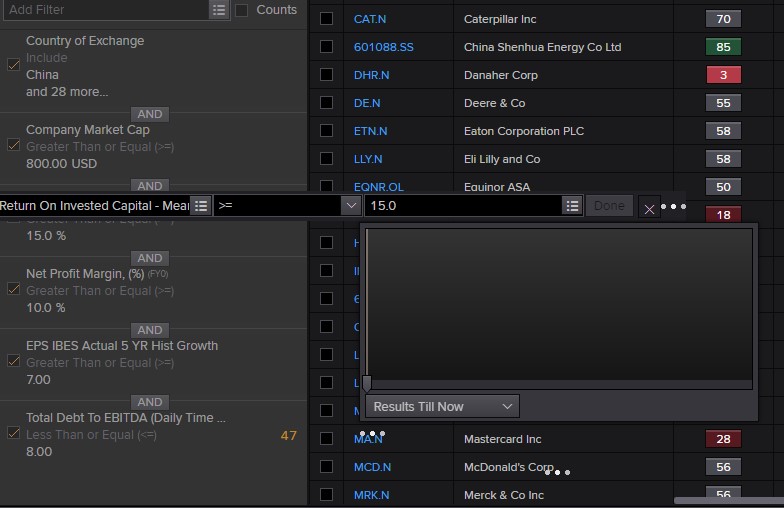The image size is (784, 508).
Task: Click the '800.00 USD' market cap value
Action: click(62, 164)
